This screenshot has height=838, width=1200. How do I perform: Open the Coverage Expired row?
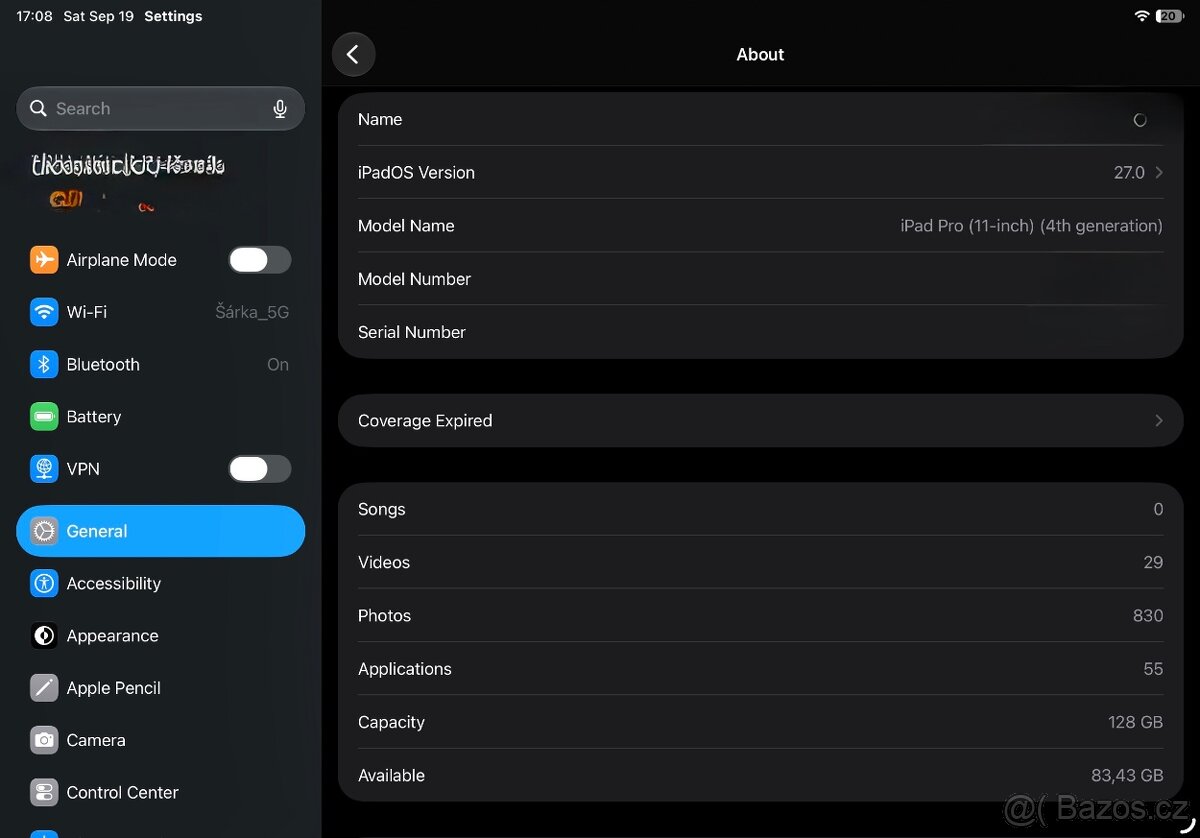(x=761, y=421)
